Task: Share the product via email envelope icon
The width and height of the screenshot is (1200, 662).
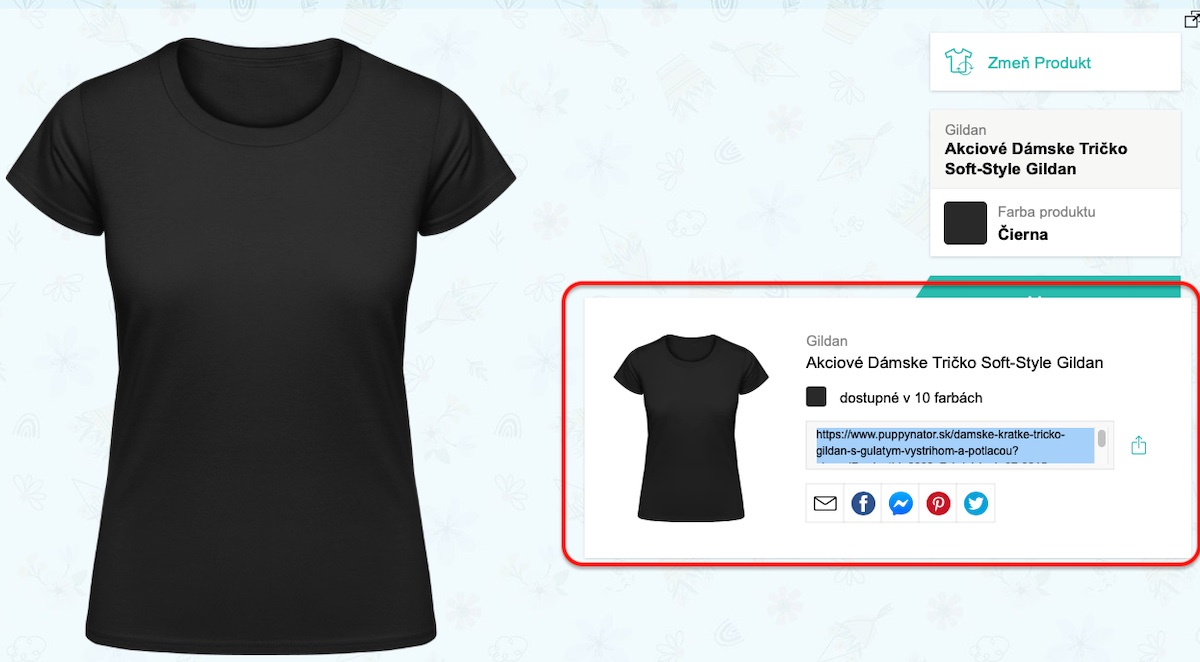Action: (825, 504)
